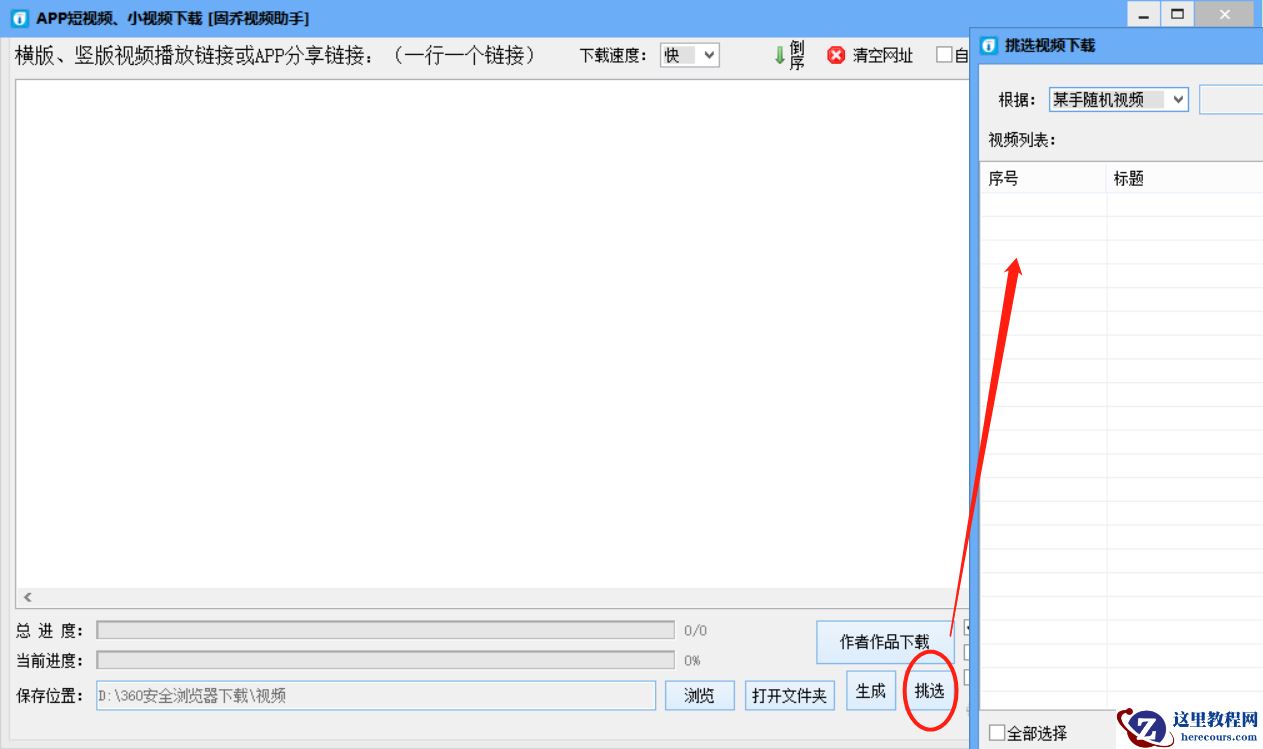Image resolution: width=1263 pixels, height=749 pixels.
Task: Click the red 清空网址 X icon
Action: [836, 56]
